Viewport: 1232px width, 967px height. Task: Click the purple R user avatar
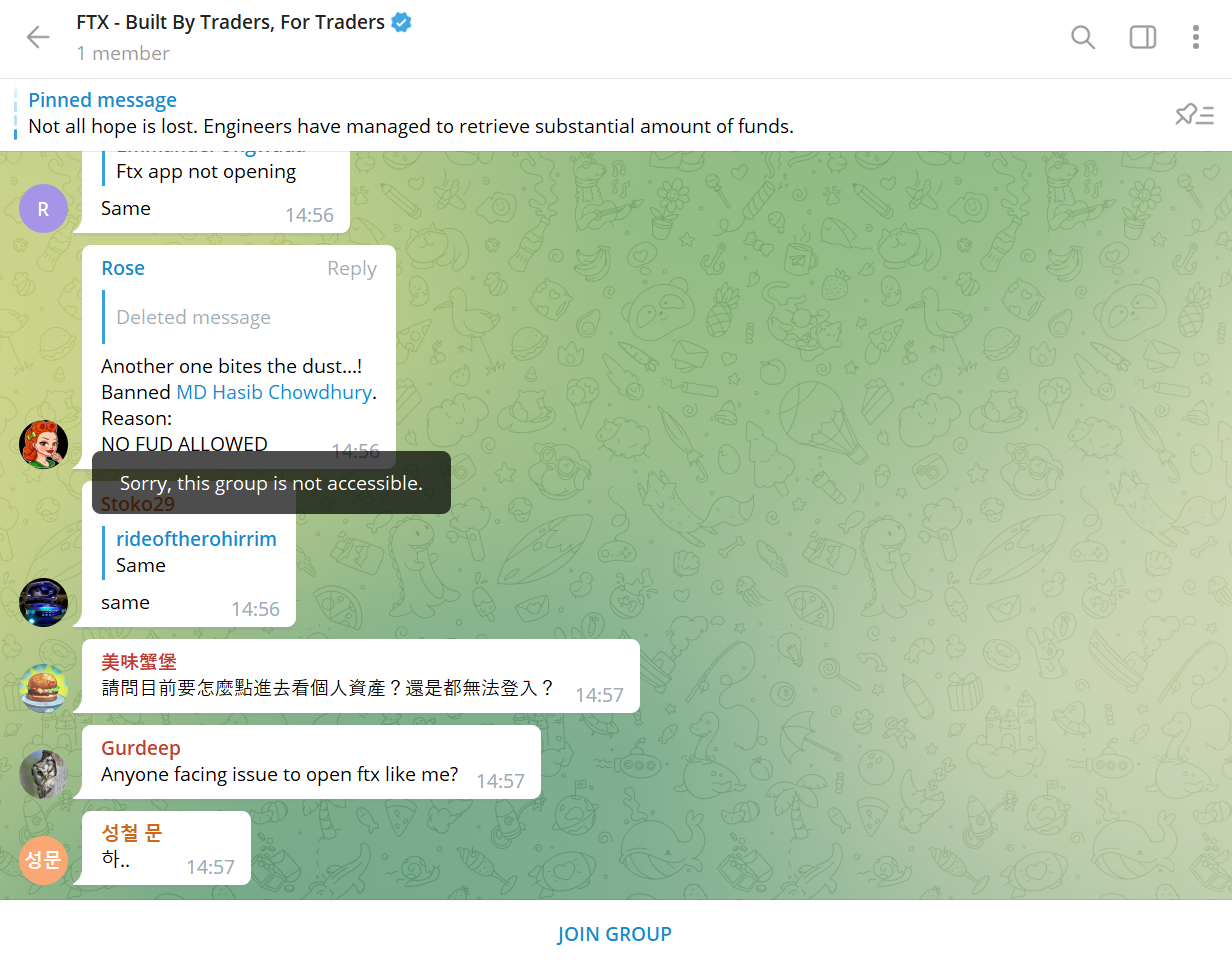43,209
